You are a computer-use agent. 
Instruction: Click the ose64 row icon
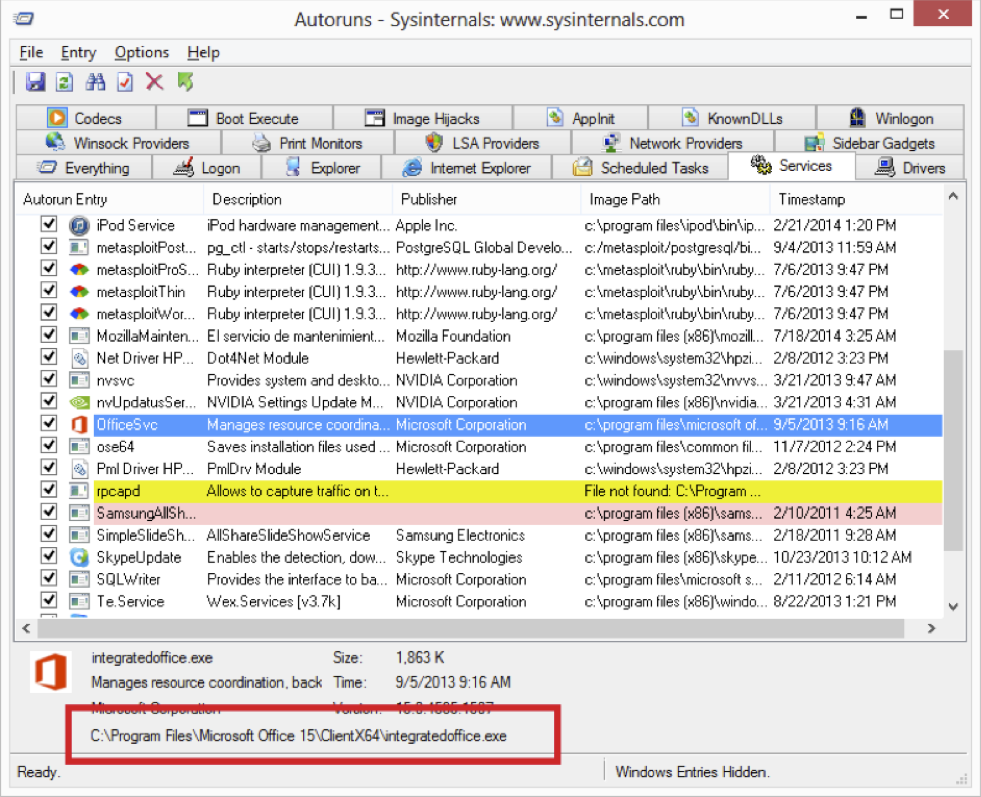coord(79,447)
